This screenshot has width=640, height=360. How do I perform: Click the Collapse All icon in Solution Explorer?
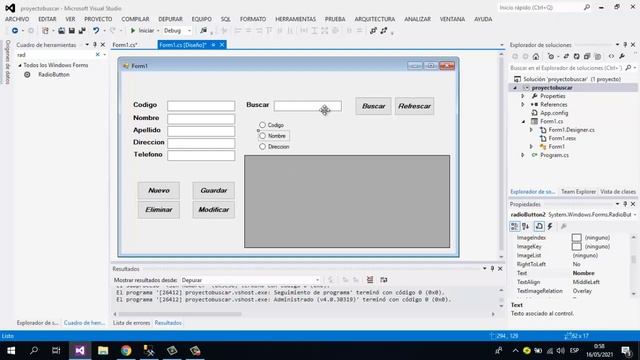587,56
